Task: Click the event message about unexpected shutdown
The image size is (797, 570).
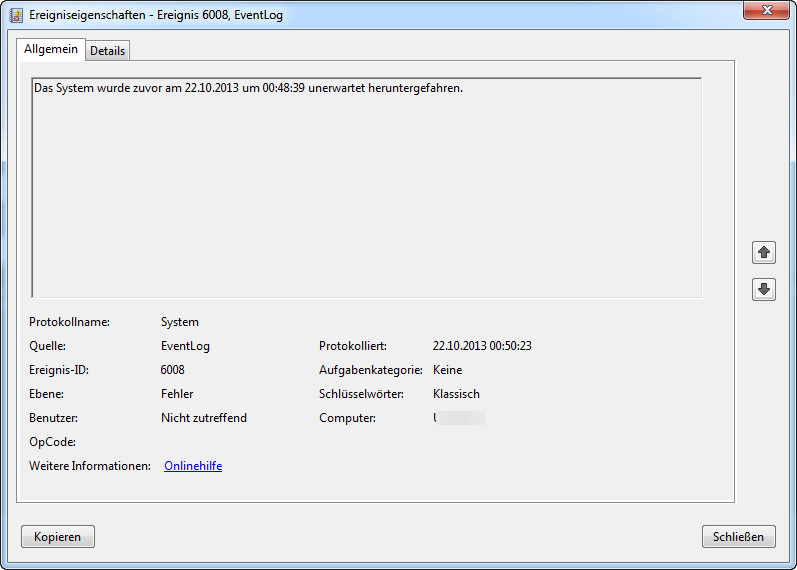Action: pos(248,88)
